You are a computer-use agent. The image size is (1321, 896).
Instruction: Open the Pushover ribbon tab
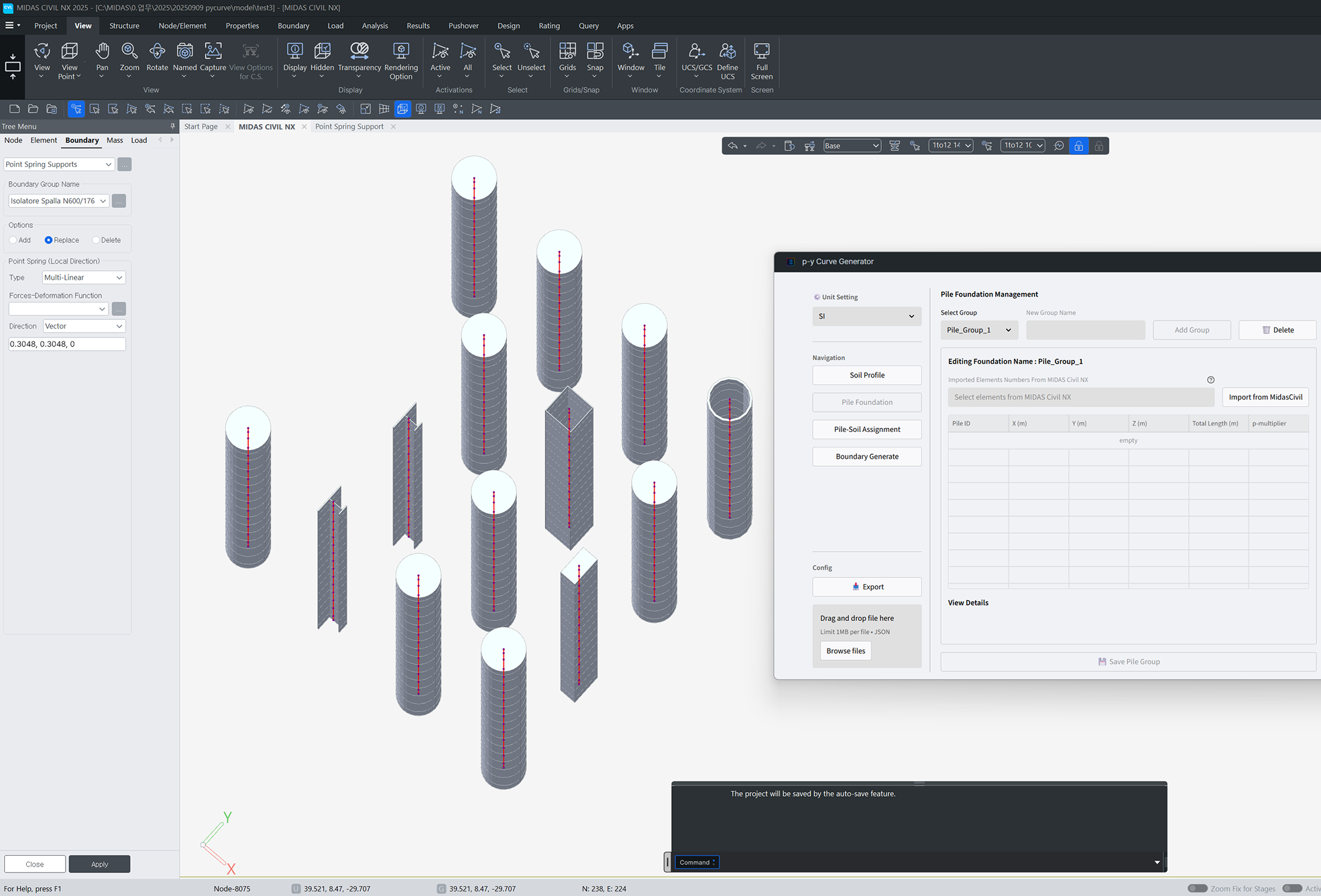click(463, 25)
